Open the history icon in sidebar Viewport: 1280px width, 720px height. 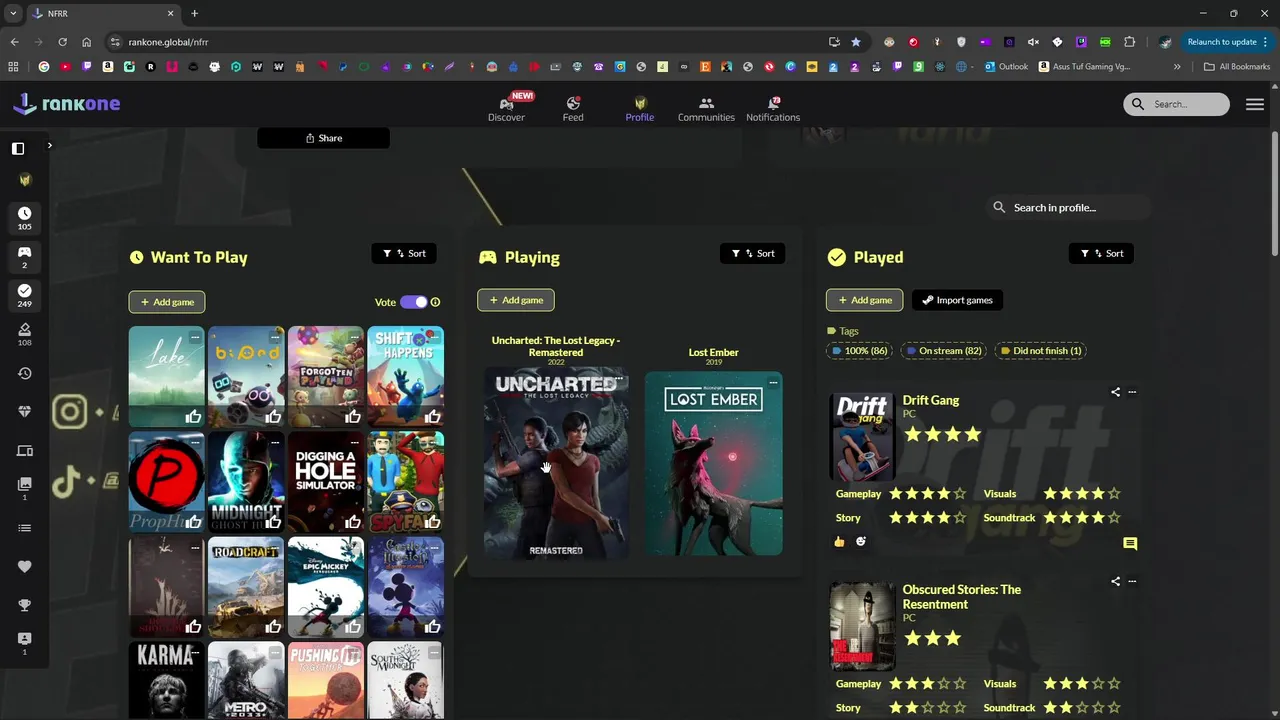pos(25,373)
